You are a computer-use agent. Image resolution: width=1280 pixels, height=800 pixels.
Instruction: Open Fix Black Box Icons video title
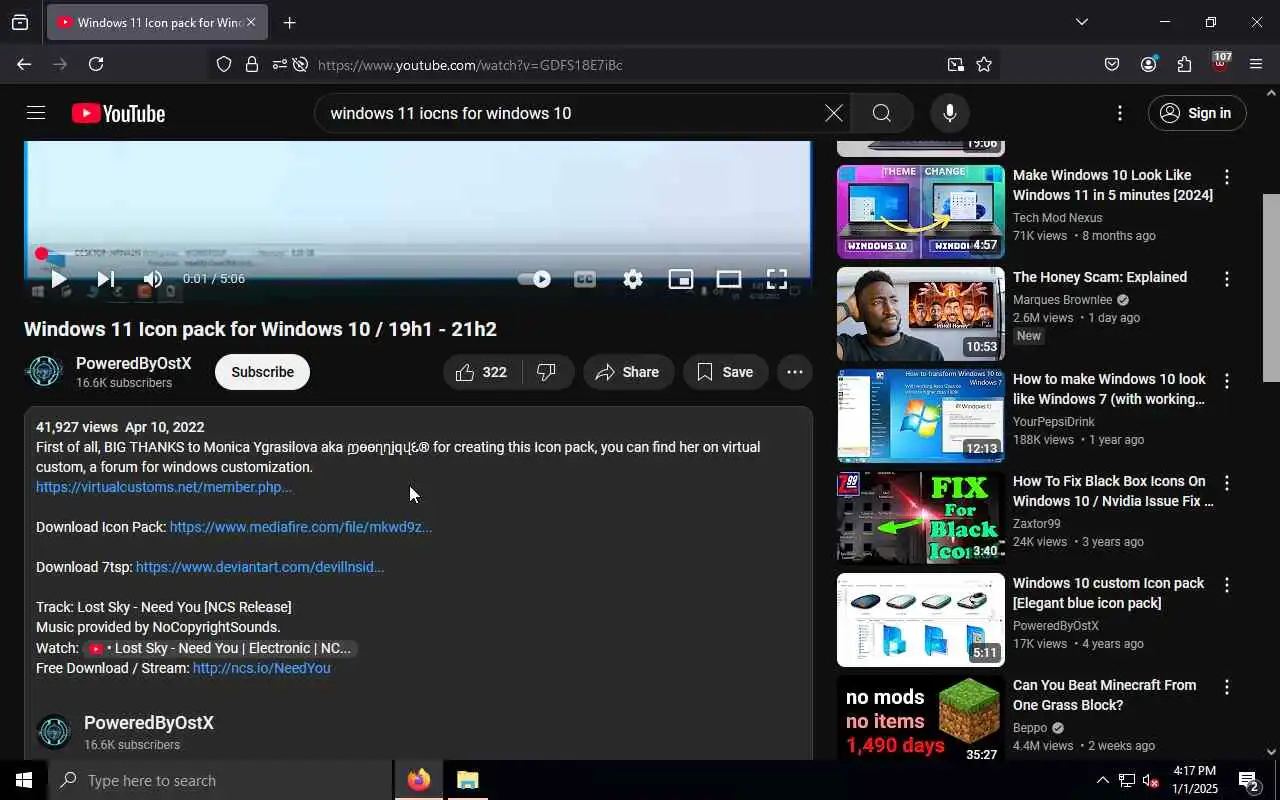[x=1113, y=491]
